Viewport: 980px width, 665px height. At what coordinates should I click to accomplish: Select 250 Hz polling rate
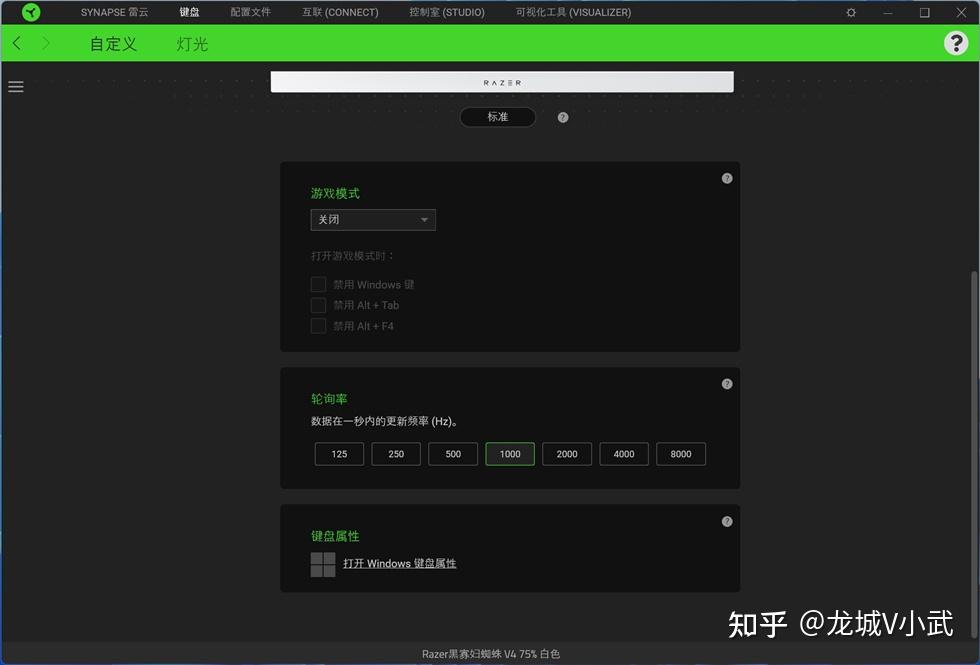(396, 454)
